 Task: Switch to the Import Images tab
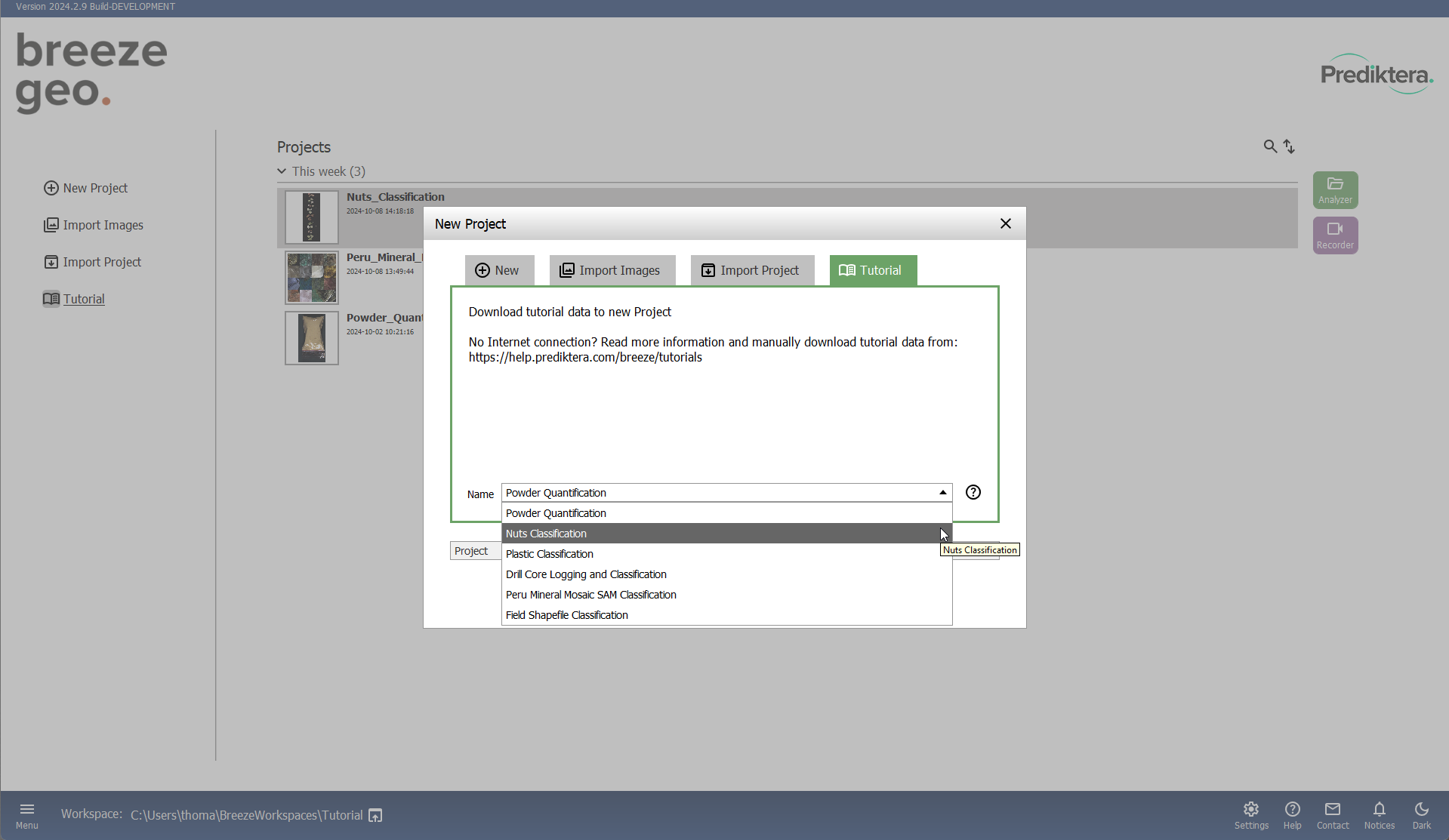tap(611, 270)
